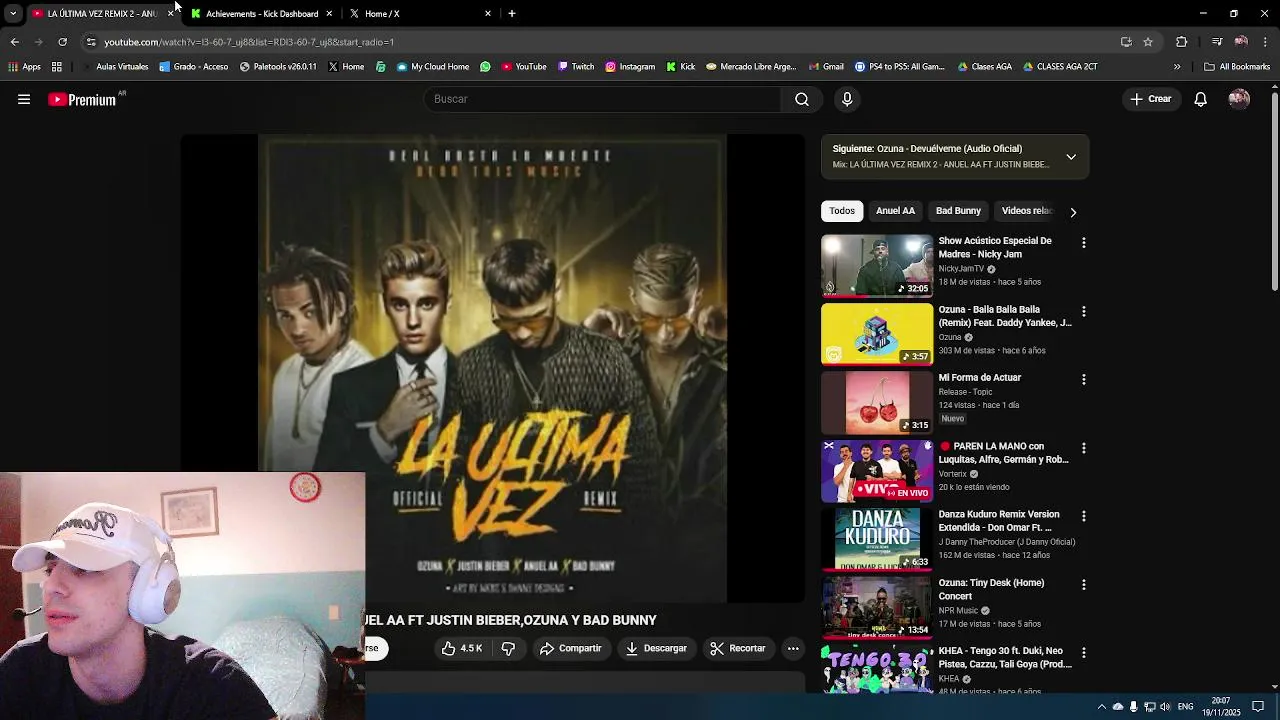1280x720 pixels.
Task: Open the PS4 to PS5: All Gam... bookmark
Action: (x=899, y=67)
